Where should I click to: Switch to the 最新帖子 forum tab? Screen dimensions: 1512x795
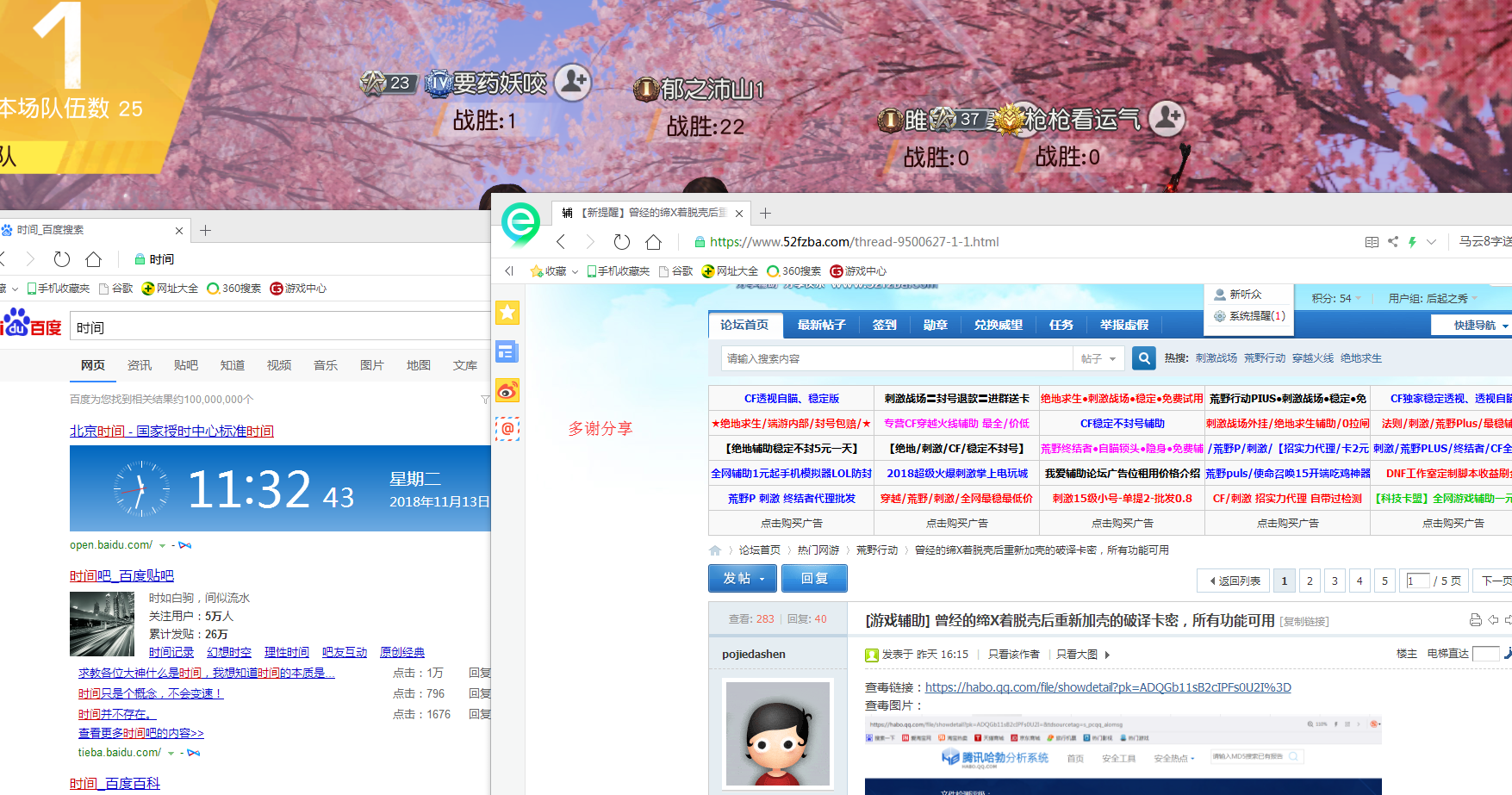click(x=821, y=325)
